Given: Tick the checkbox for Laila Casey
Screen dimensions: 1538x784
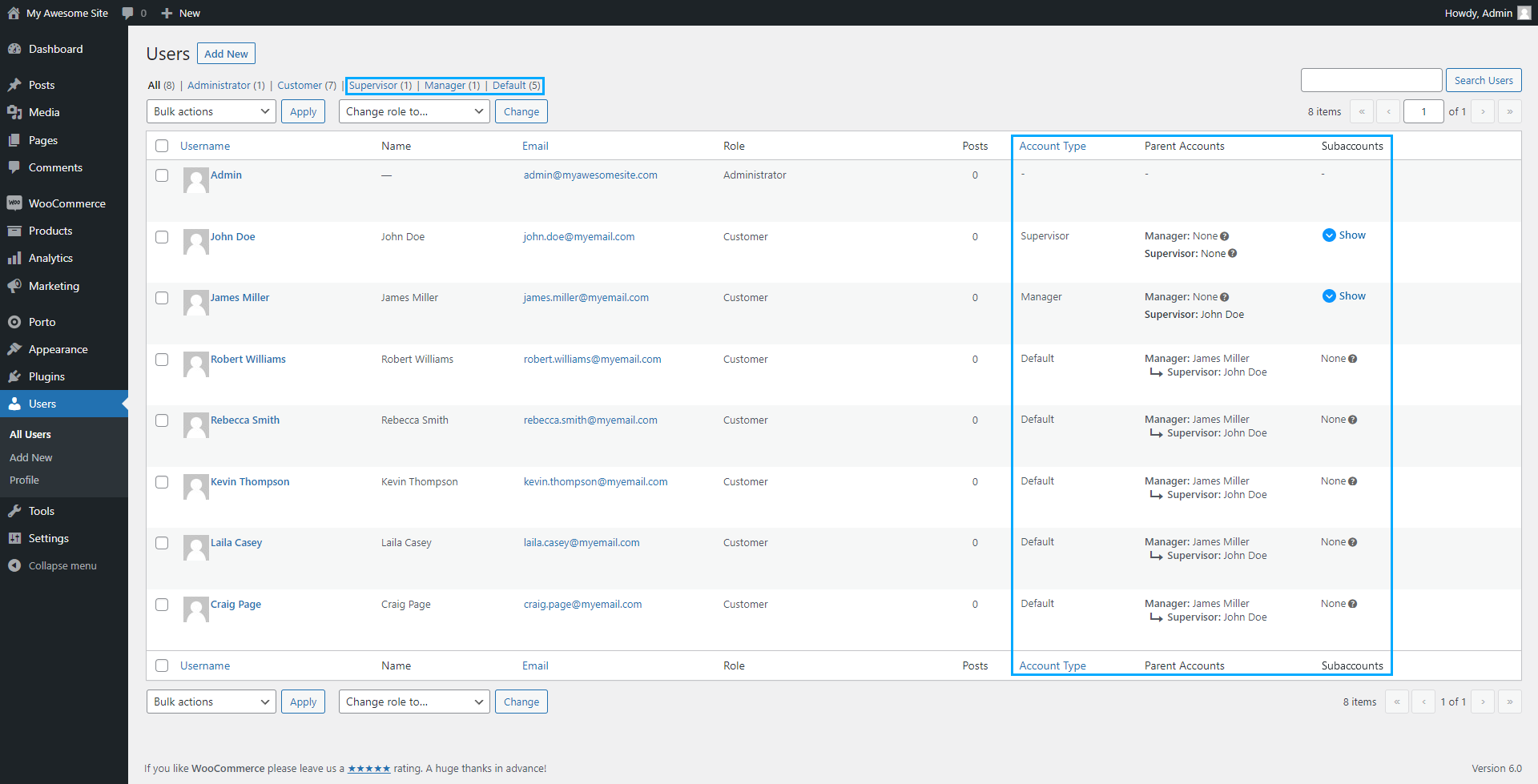Looking at the screenshot, I should [x=162, y=543].
